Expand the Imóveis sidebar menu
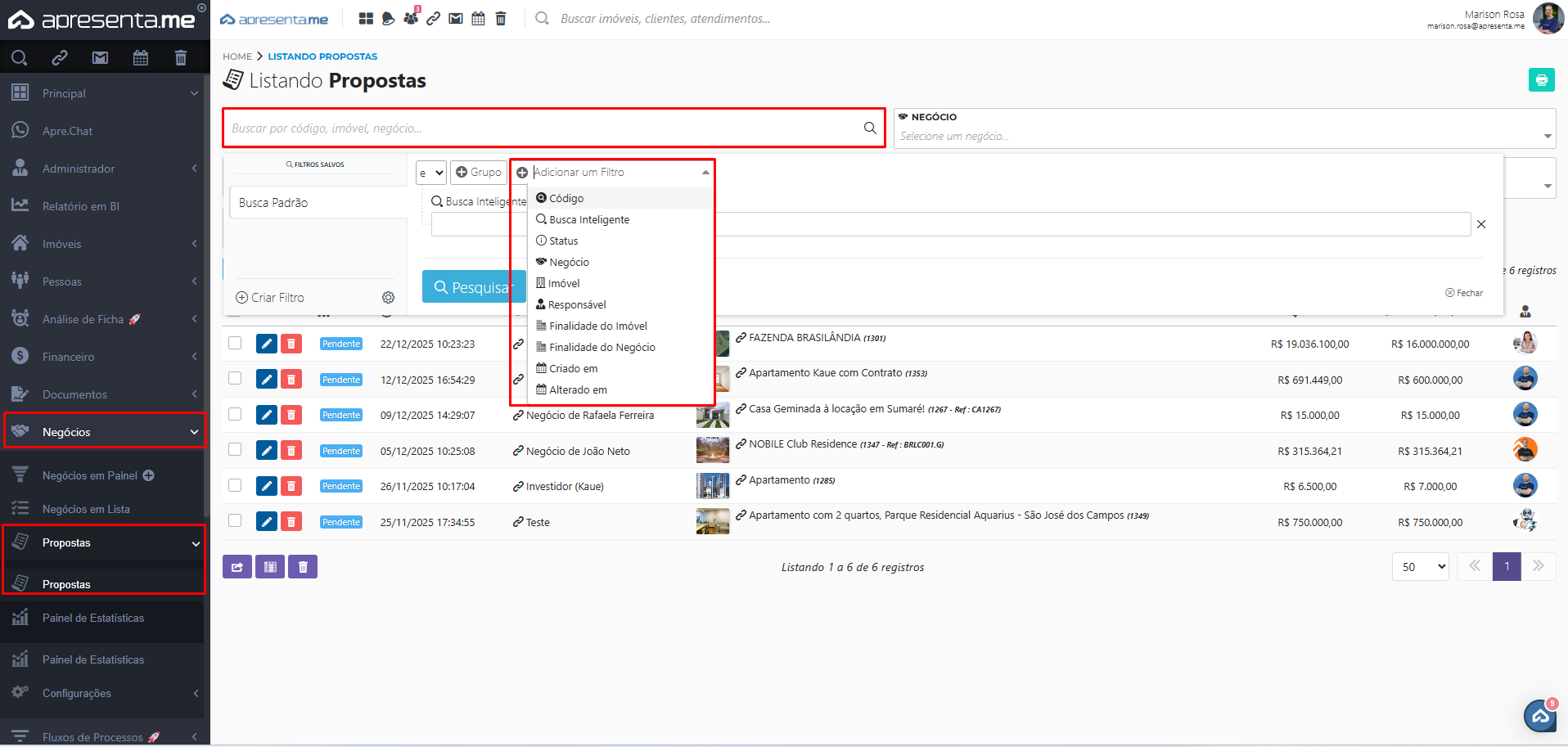The height and width of the screenshot is (747, 1568). [x=105, y=244]
